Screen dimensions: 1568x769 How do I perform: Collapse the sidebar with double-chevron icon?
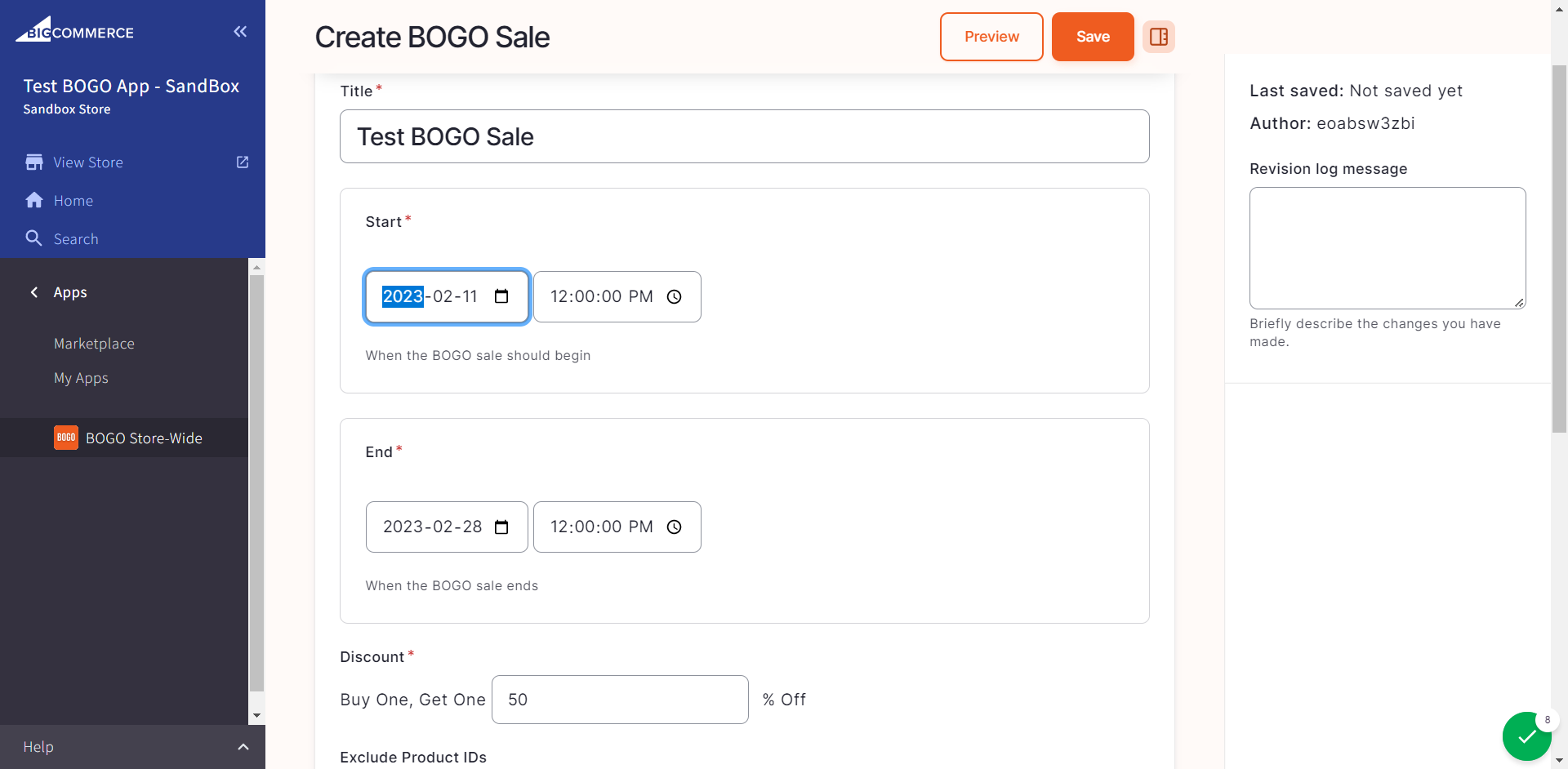(240, 32)
